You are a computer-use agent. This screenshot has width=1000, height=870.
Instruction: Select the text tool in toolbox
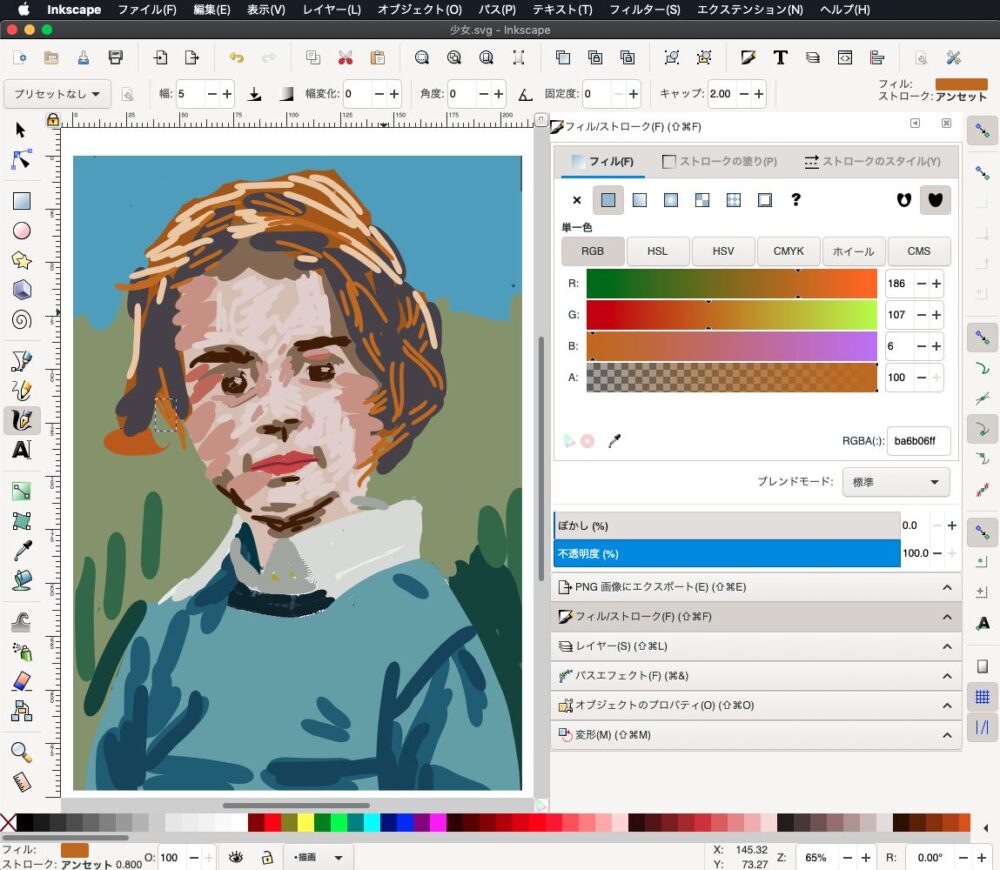click(x=21, y=450)
